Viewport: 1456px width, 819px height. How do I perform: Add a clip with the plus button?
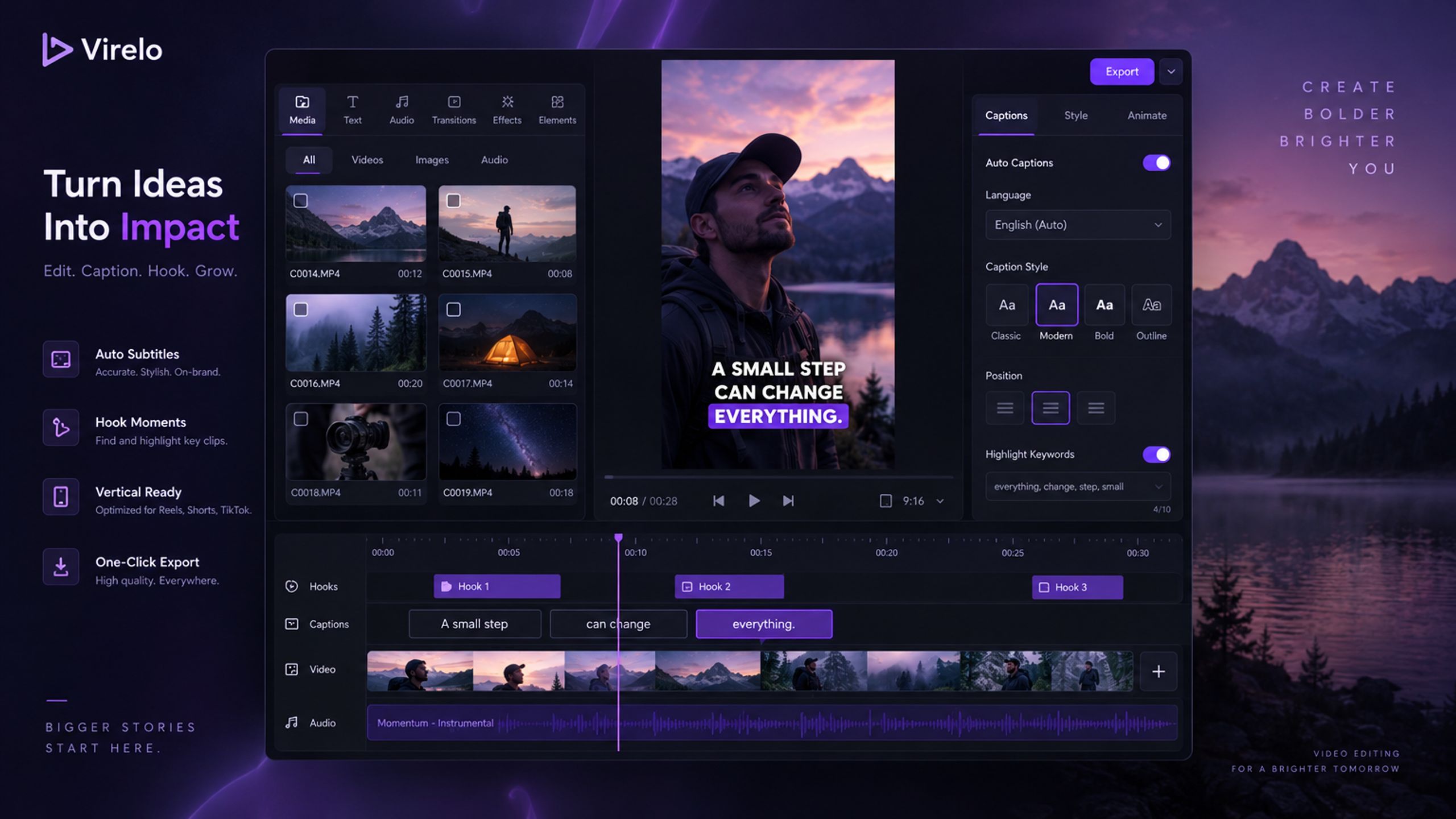pos(1158,671)
